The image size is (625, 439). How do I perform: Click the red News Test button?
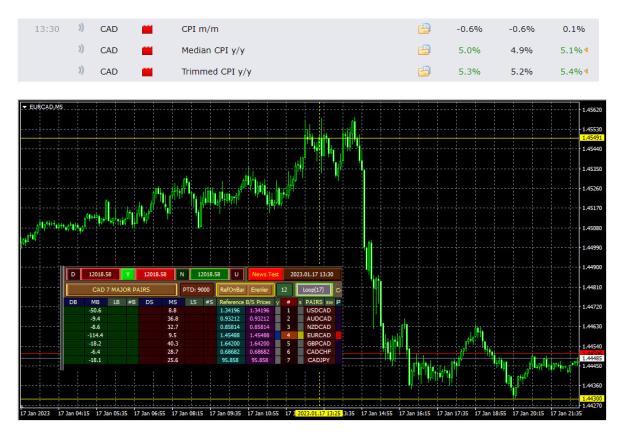coord(265,274)
